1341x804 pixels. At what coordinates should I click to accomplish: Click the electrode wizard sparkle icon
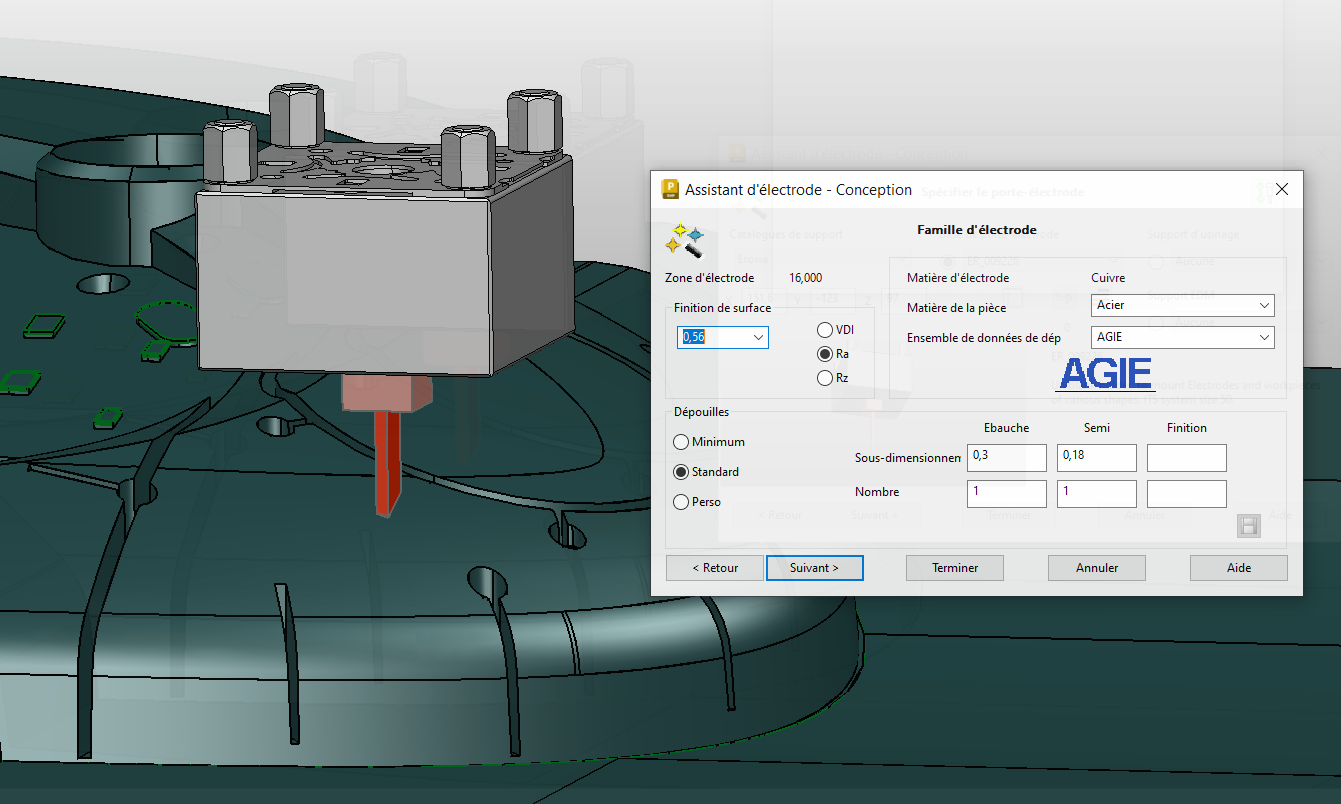pos(685,239)
